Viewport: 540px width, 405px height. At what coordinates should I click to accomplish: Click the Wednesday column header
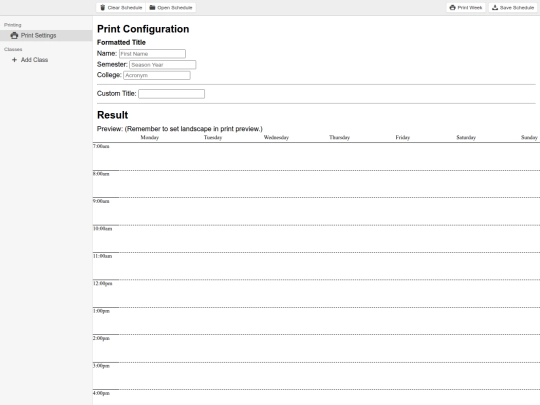click(276, 137)
